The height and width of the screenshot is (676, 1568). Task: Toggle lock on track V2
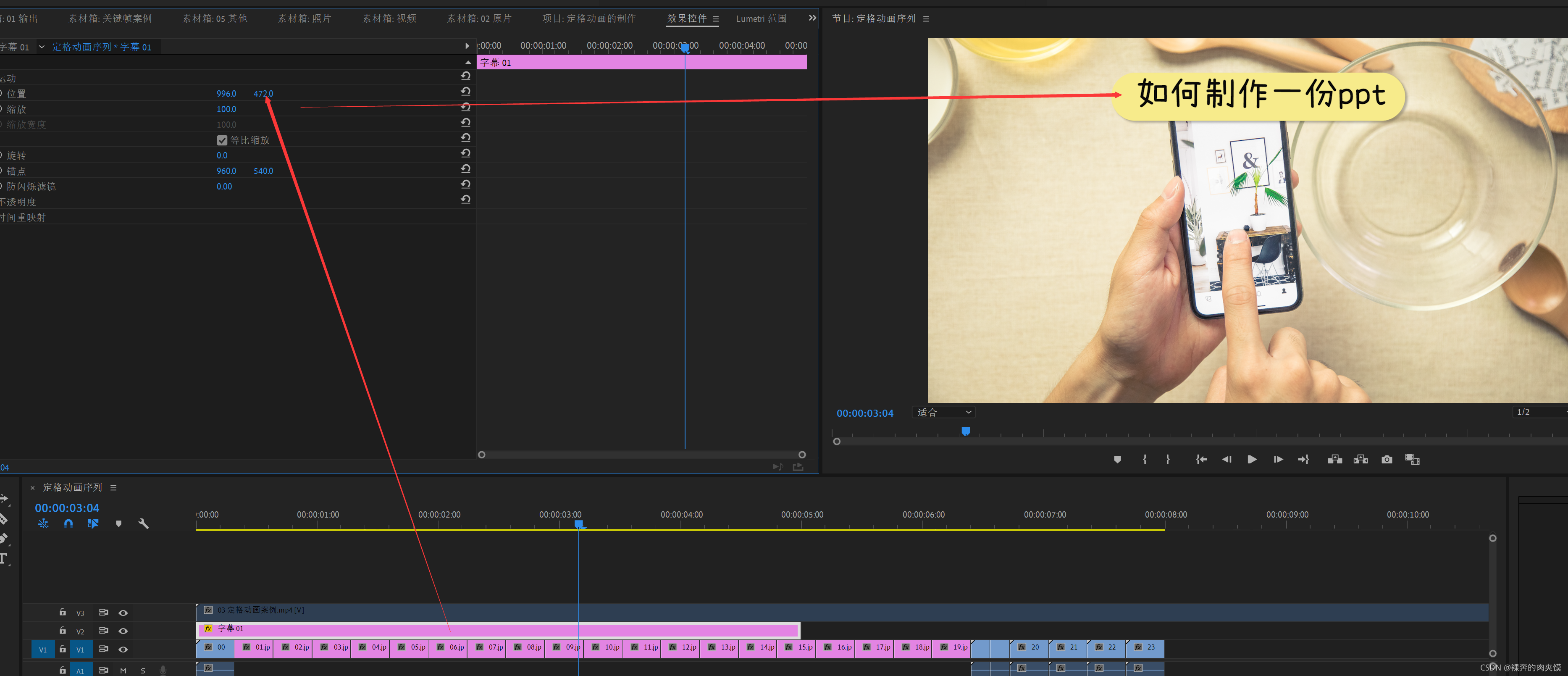coord(63,630)
